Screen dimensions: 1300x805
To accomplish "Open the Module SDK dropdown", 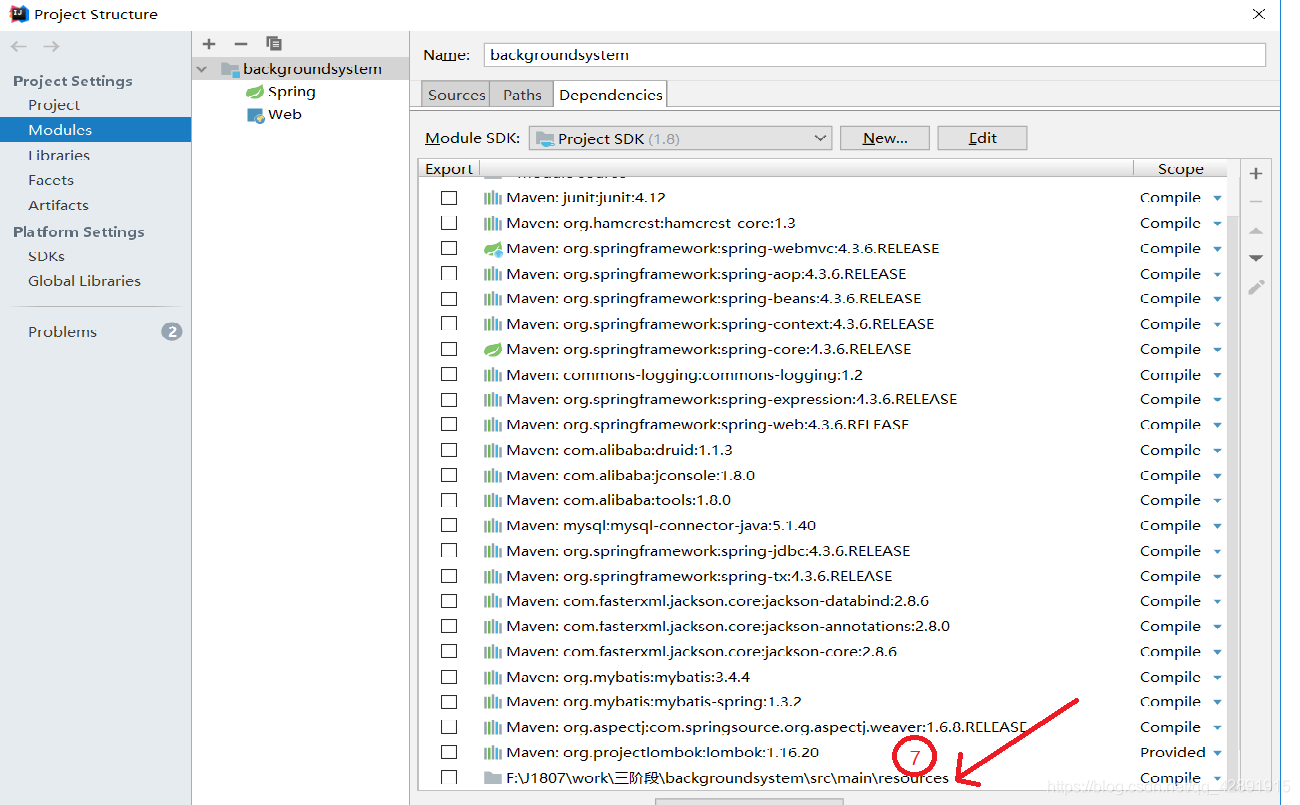I will click(680, 138).
